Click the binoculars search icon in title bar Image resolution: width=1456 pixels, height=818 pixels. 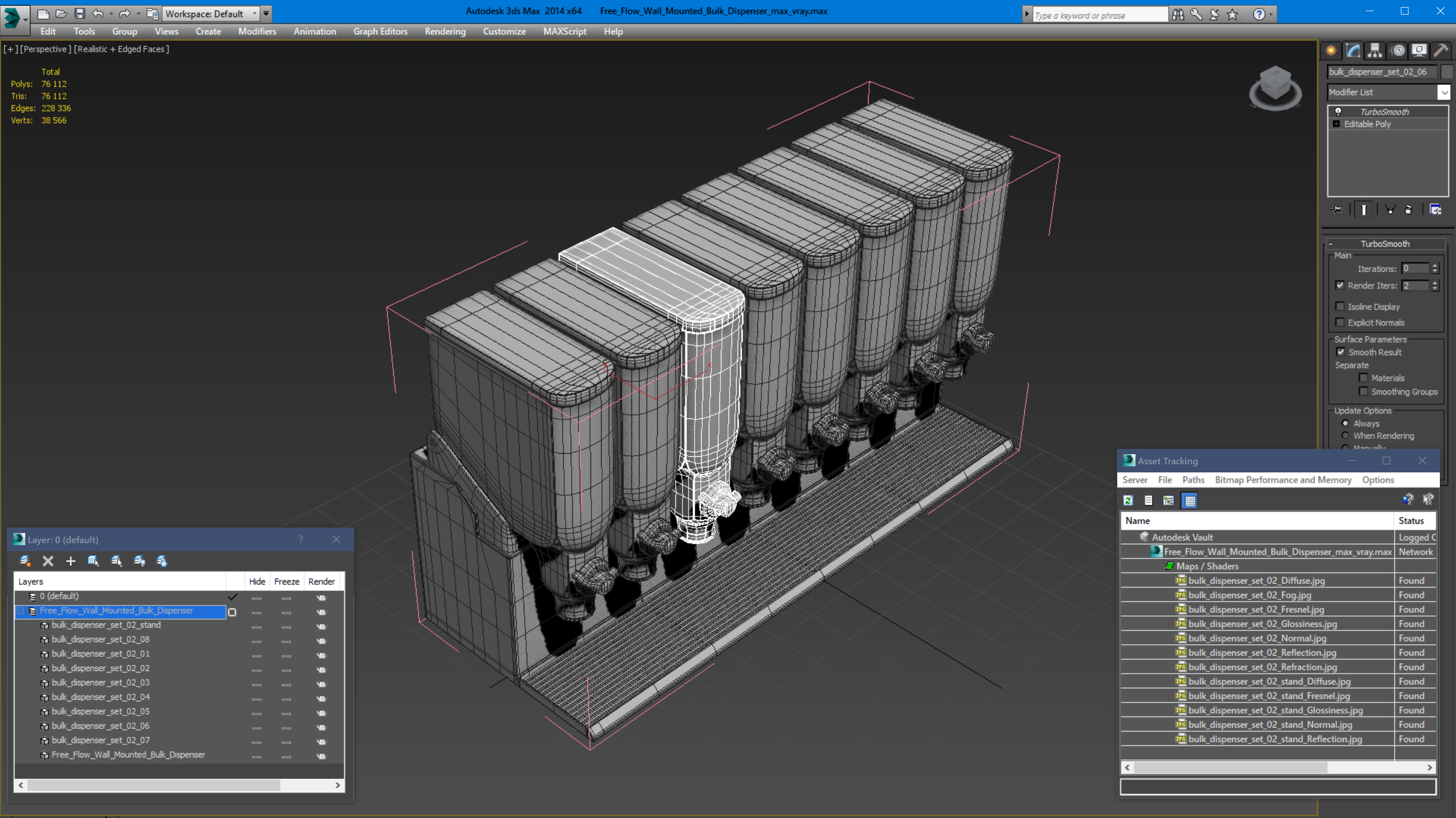pyautogui.click(x=1178, y=14)
